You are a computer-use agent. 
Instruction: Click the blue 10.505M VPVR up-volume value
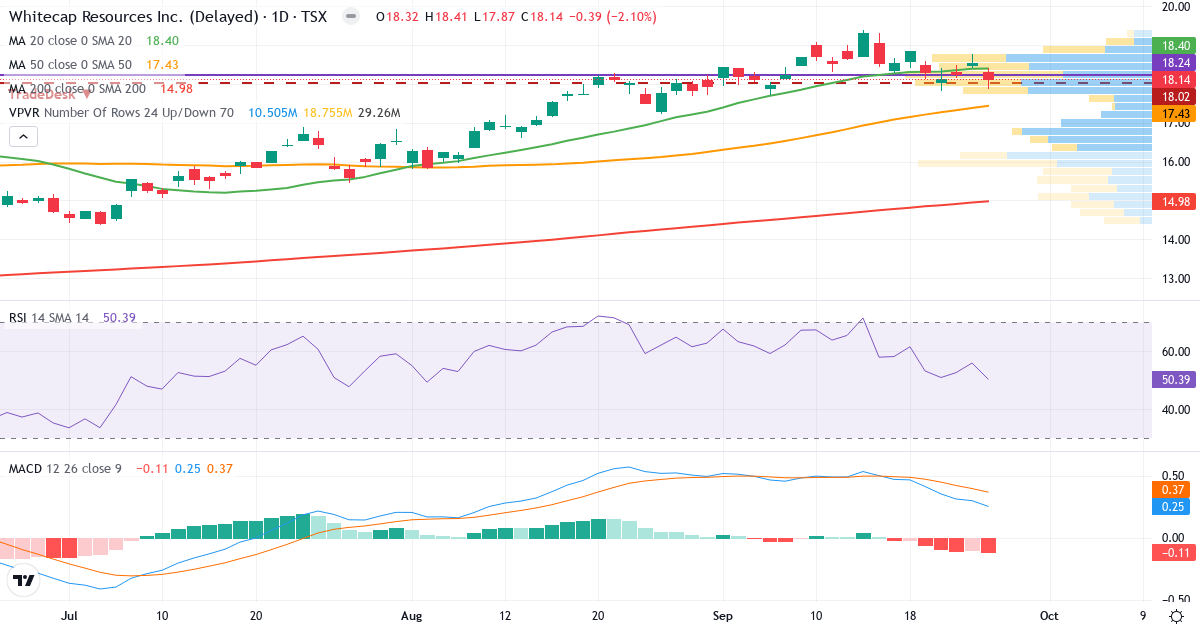tap(273, 113)
